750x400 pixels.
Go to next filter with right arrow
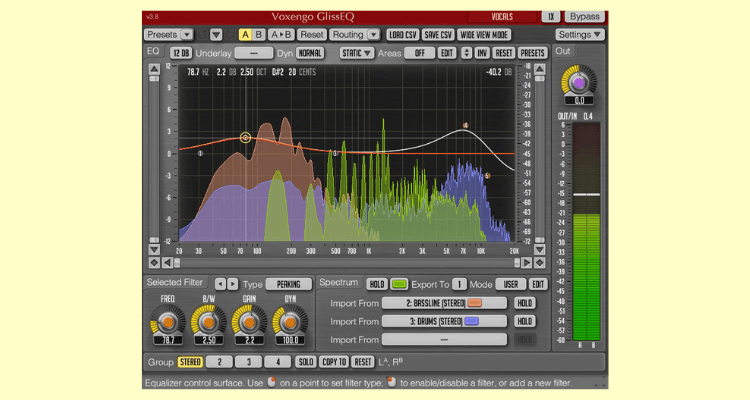[x=232, y=284]
